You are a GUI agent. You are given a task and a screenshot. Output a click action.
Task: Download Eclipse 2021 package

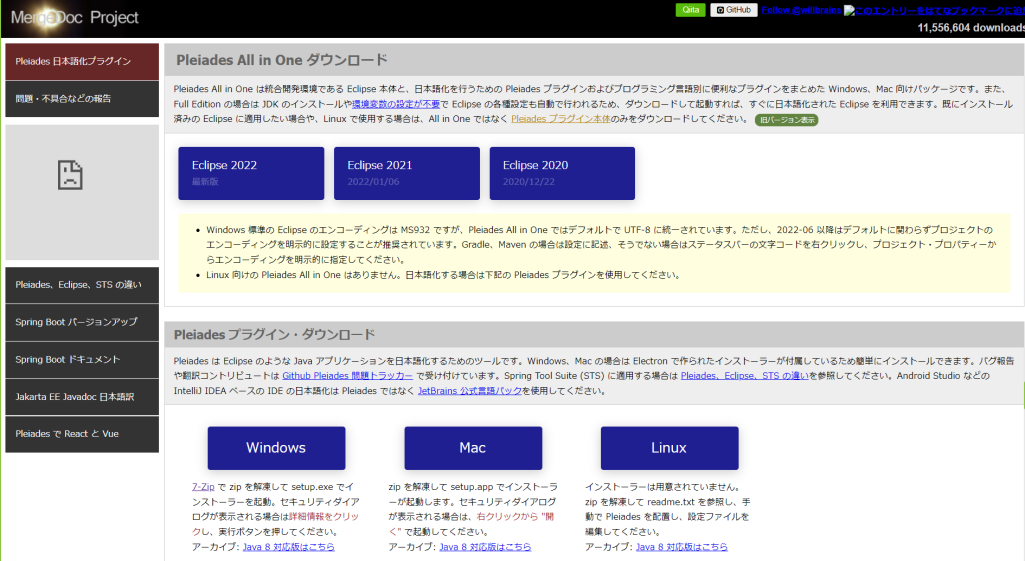407,173
